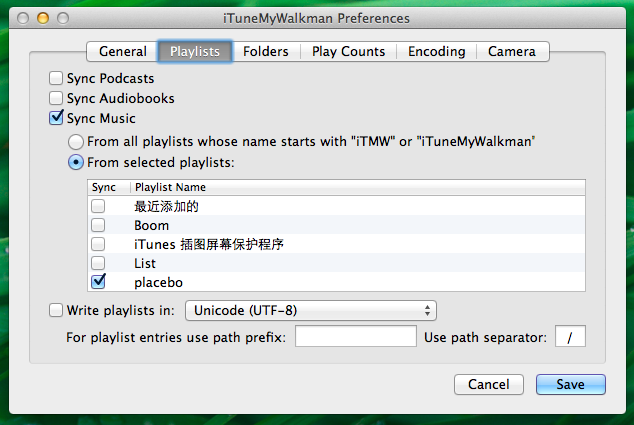
Task: Open the Camera preferences tab
Action: pyautogui.click(x=511, y=51)
